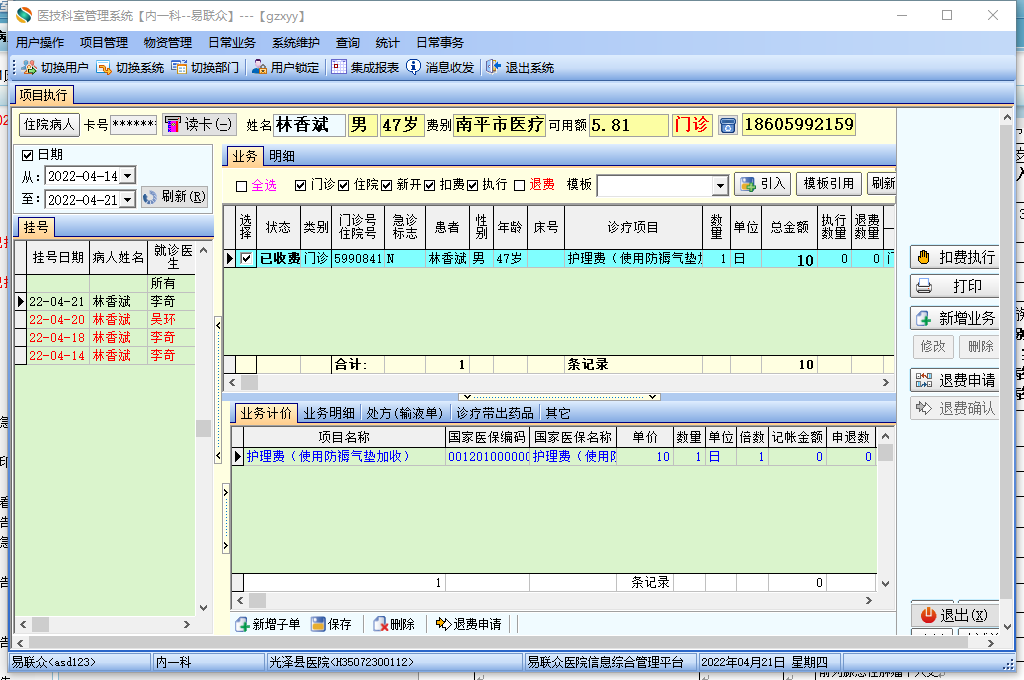This screenshot has width=1024, height=680.
Task: Uncheck the 已收费 row selection checkbox
Action: pos(246,259)
